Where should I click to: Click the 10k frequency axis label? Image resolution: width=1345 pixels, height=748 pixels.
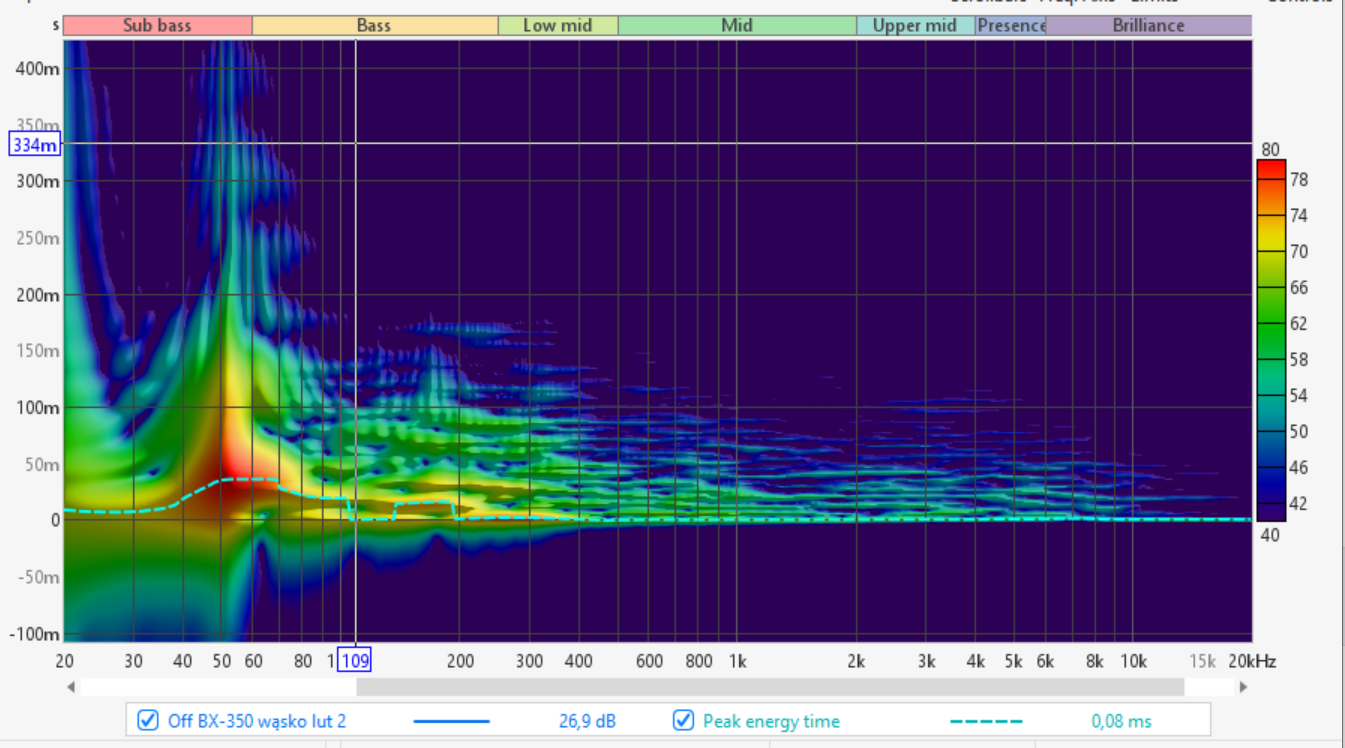(1133, 661)
